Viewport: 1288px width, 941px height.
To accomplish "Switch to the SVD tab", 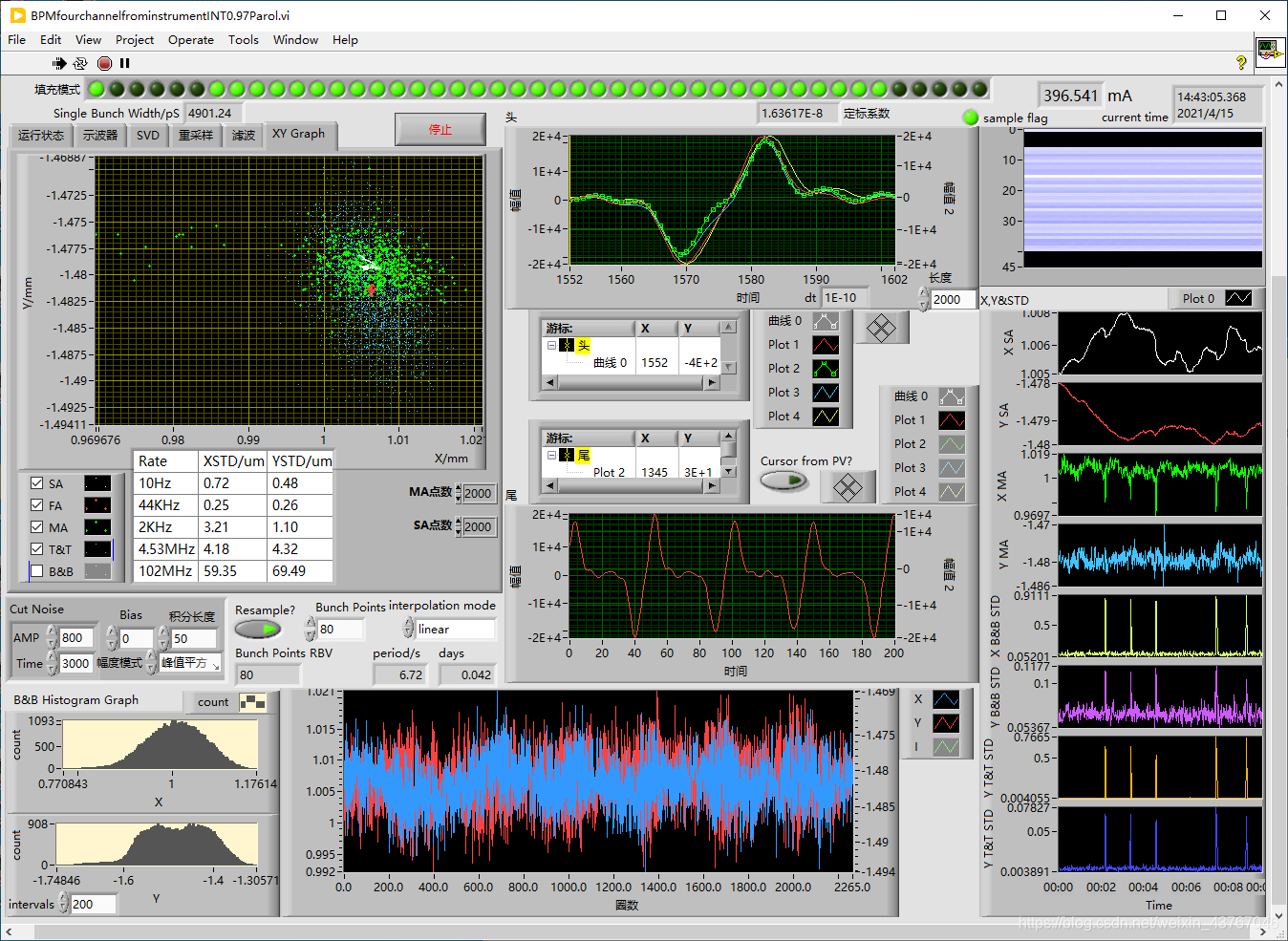I will coord(148,135).
